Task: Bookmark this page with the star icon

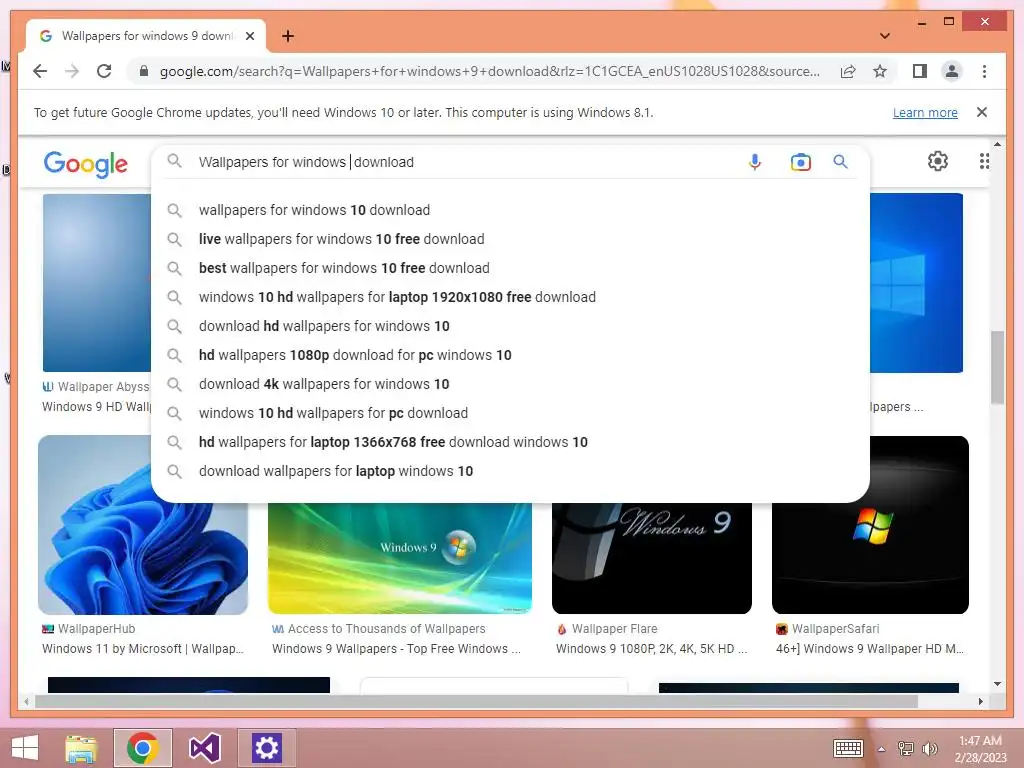Action: coord(880,71)
